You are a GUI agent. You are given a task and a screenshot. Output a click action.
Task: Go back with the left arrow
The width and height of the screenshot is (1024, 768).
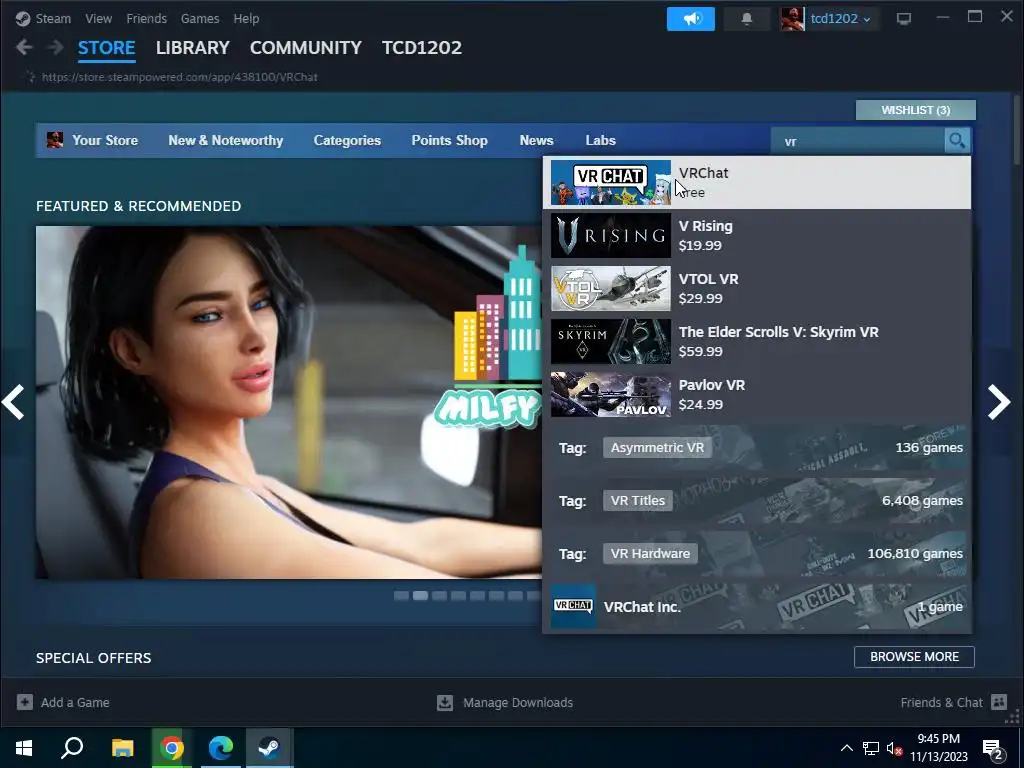(x=24, y=47)
